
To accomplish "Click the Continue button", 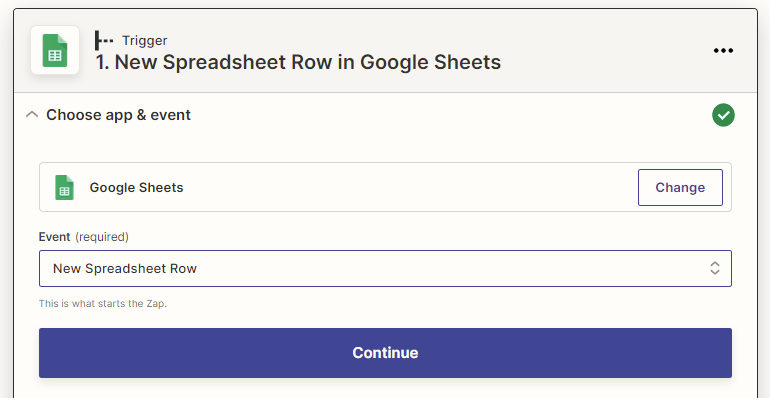I will [385, 353].
